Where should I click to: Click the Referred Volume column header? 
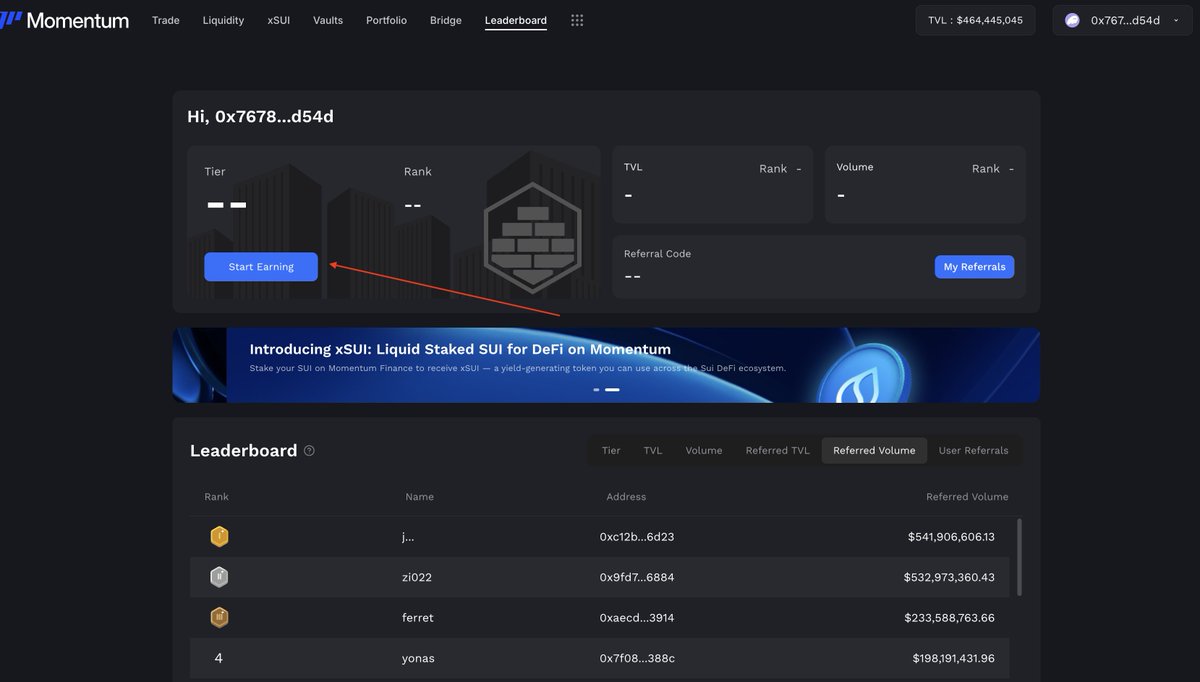pos(967,497)
